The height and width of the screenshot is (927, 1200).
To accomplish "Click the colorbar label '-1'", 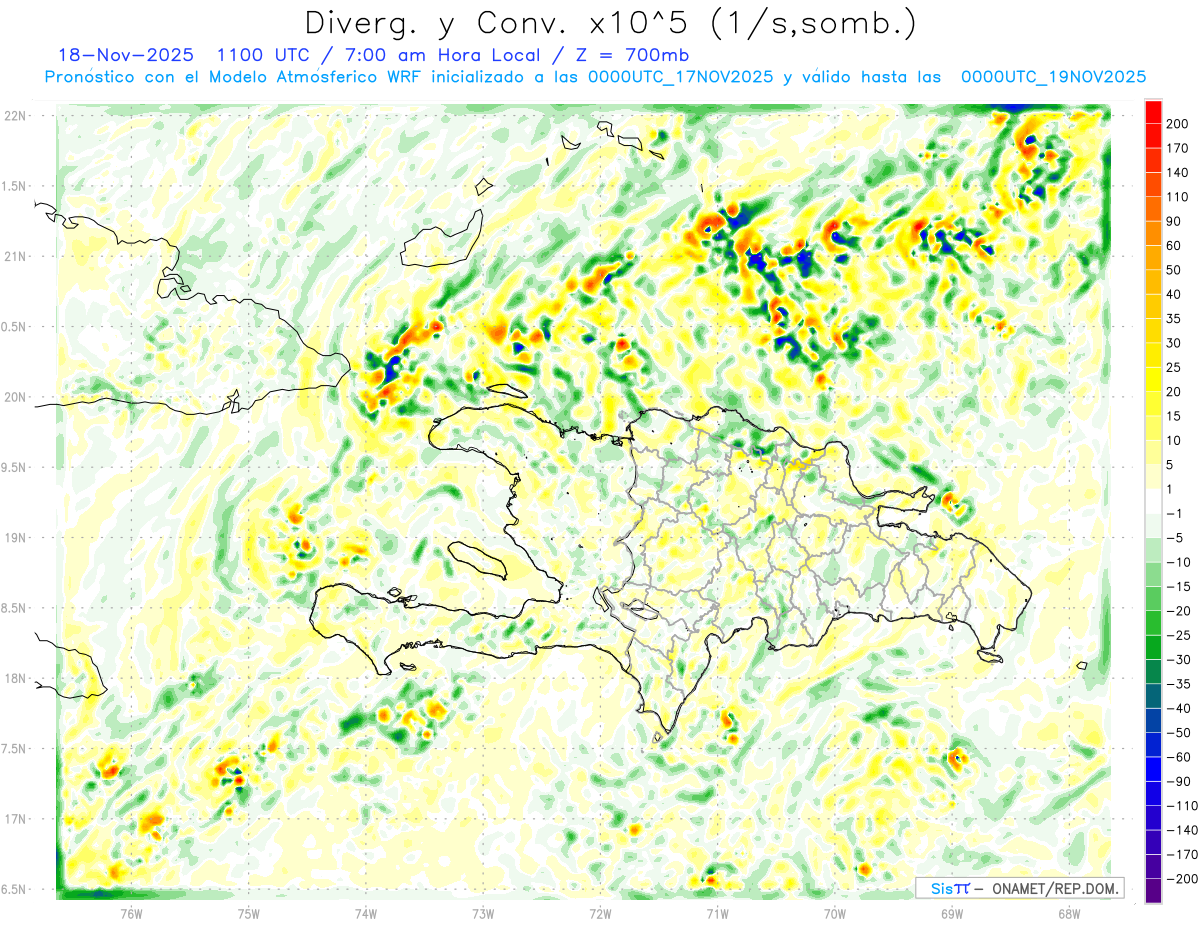I will [1174, 513].
